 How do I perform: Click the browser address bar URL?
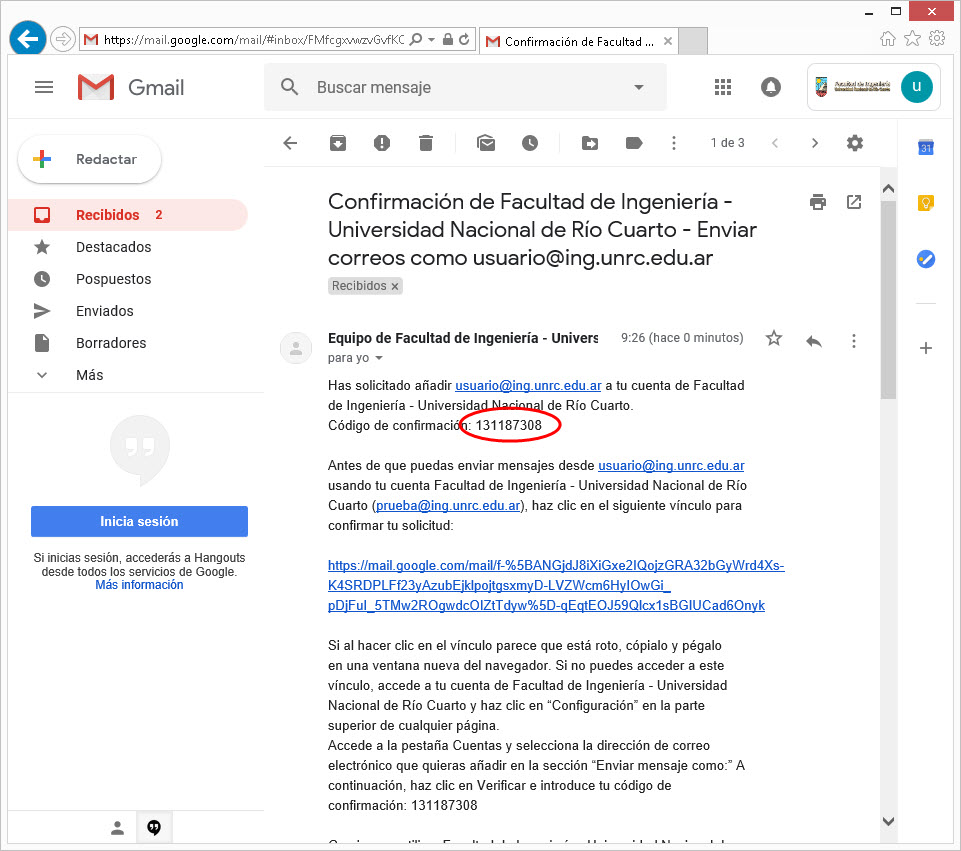pyautogui.click(x=254, y=40)
